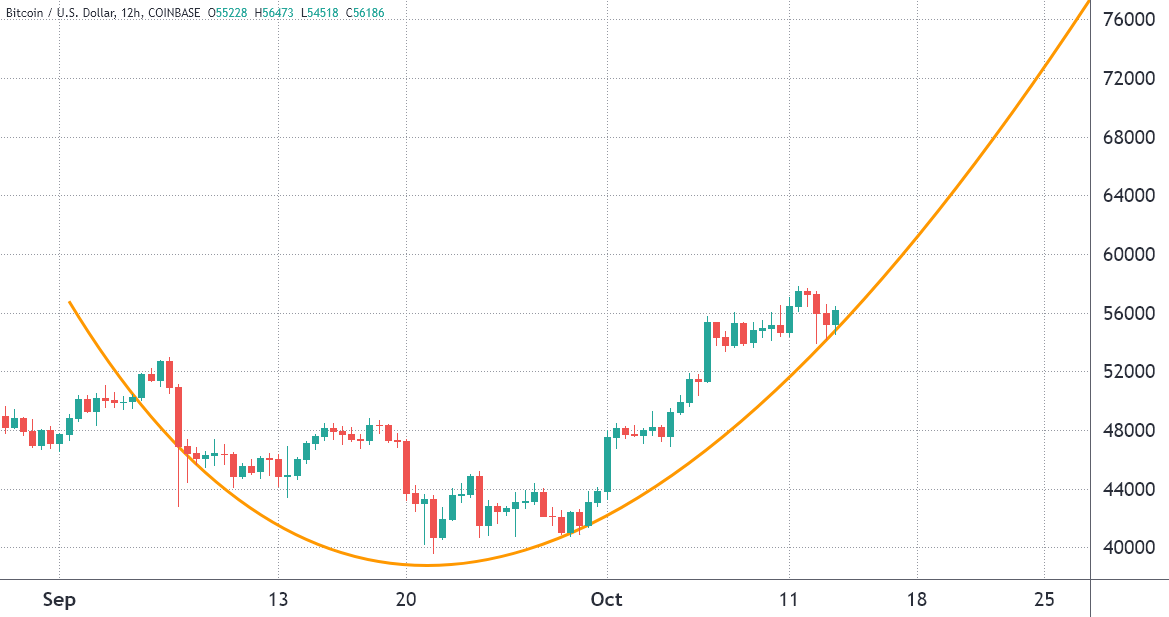This screenshot has height=617, width=1169.
Task: Click the last green candle on the chart
Action: point(836,318)
